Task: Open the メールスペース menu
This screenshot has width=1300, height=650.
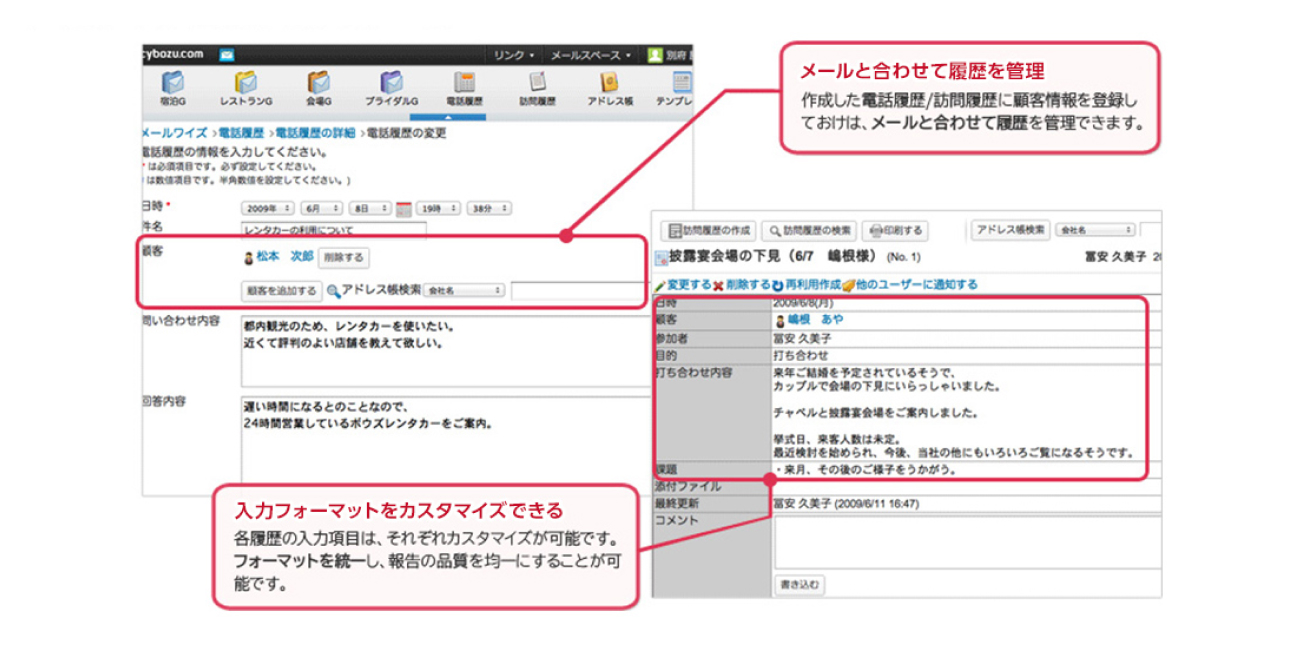Action: [589, 54]
